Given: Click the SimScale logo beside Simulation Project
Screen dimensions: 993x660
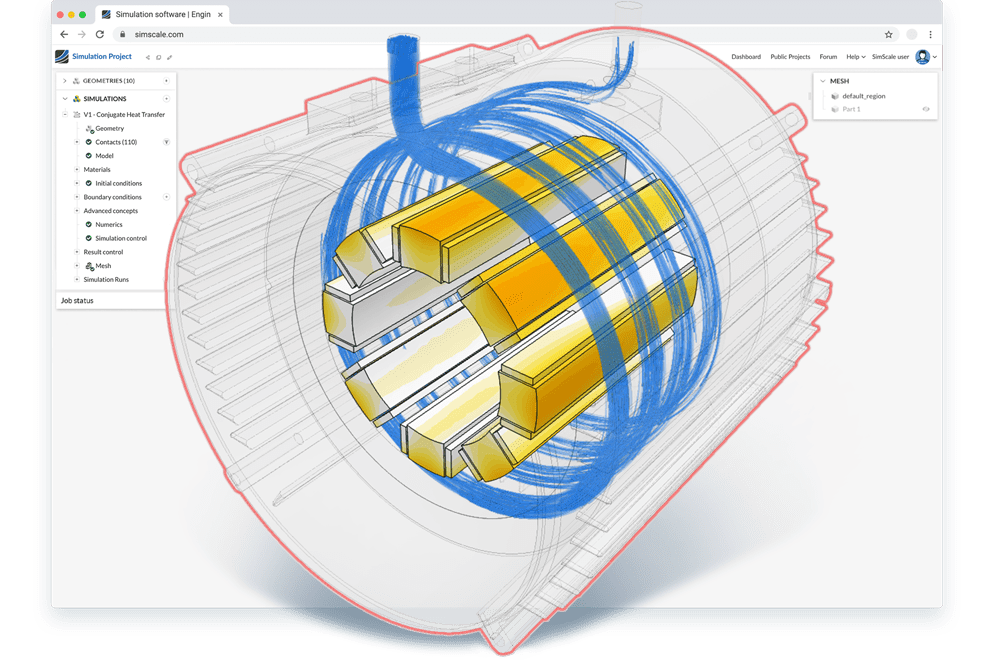Looking at the screenshot, I should coord(61,57).
